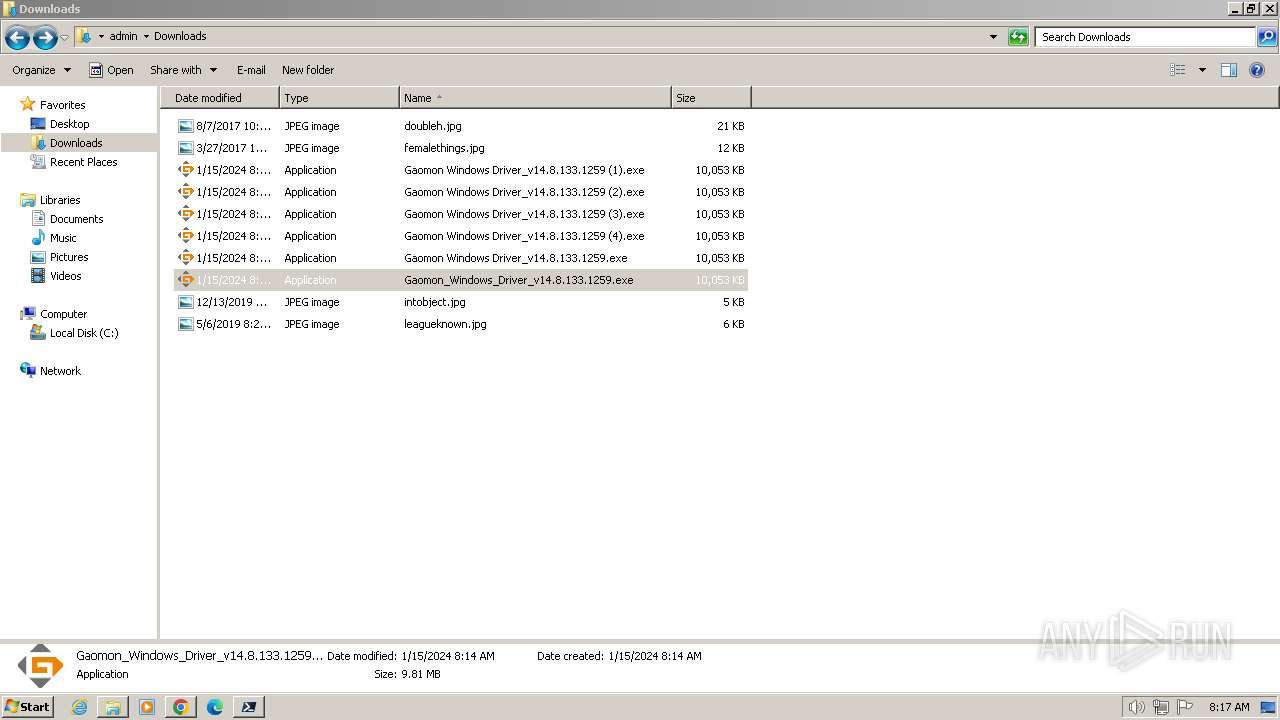Click the Open toolbar button
Image resolution: width=1280 pixels, height=720 pixels.
pos(111,70)
